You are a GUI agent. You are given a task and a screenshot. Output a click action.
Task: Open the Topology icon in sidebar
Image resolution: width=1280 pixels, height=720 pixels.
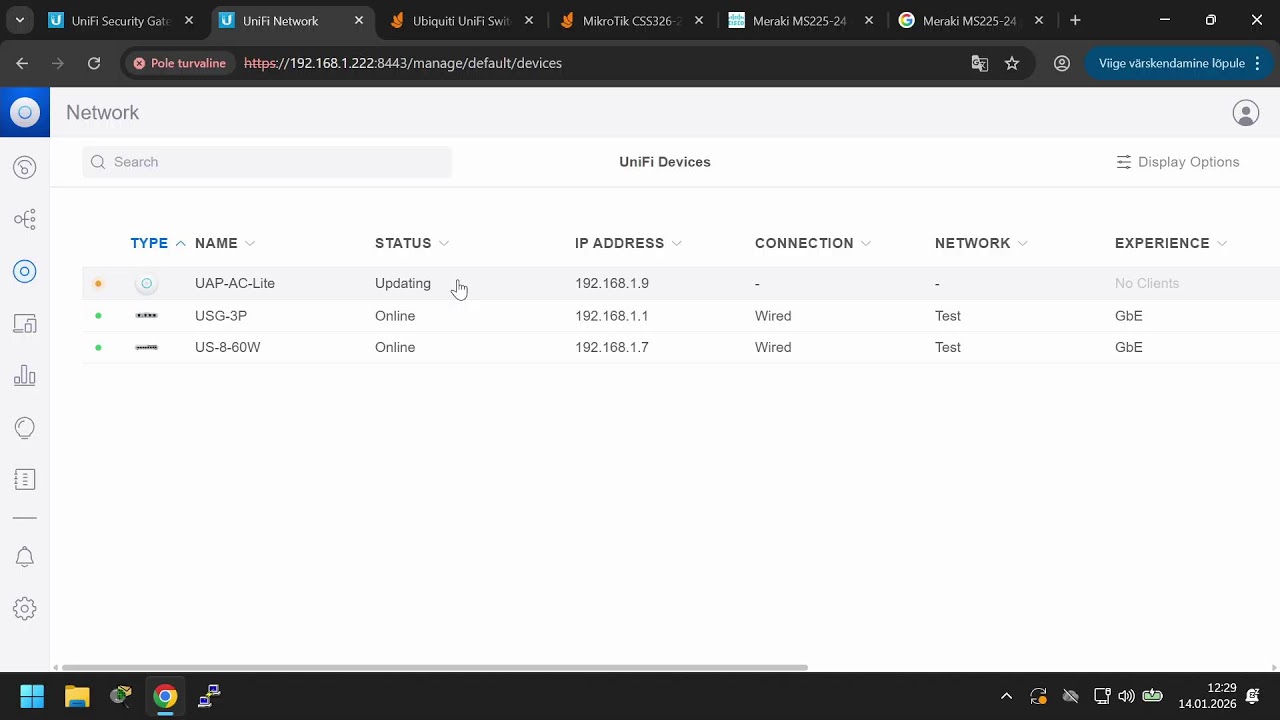tap(25, 219)
